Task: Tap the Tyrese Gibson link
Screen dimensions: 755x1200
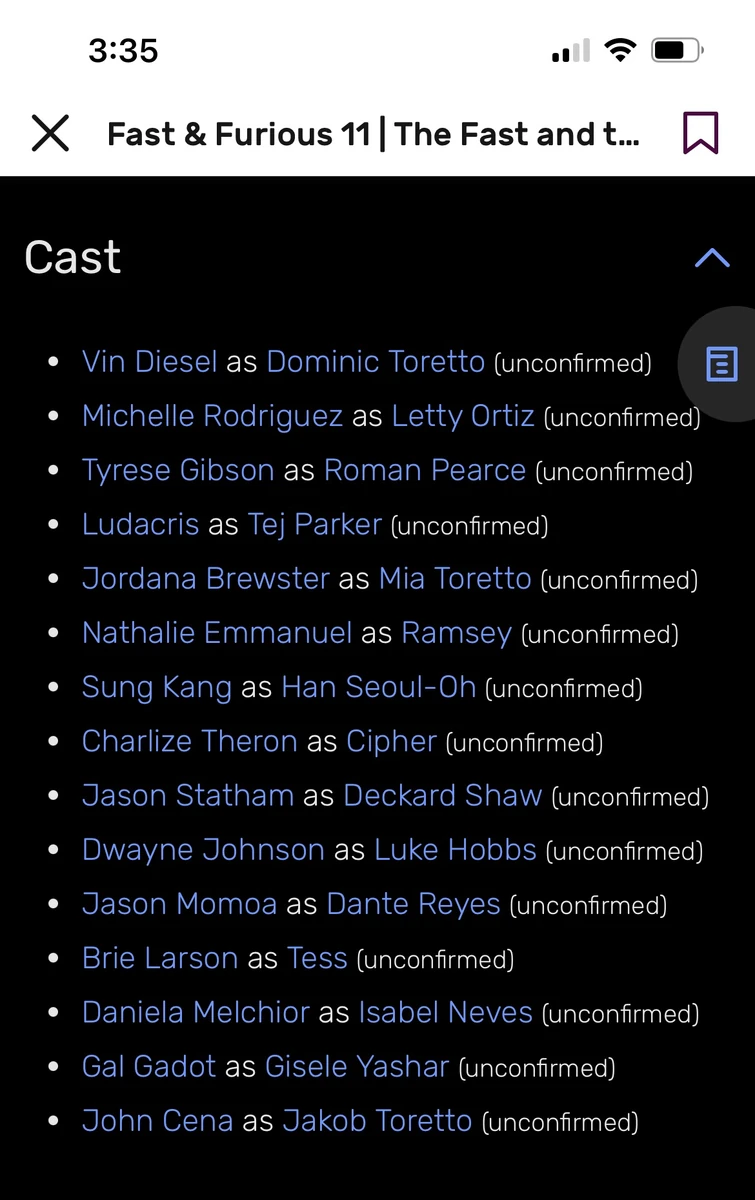Action: point(177,469)
